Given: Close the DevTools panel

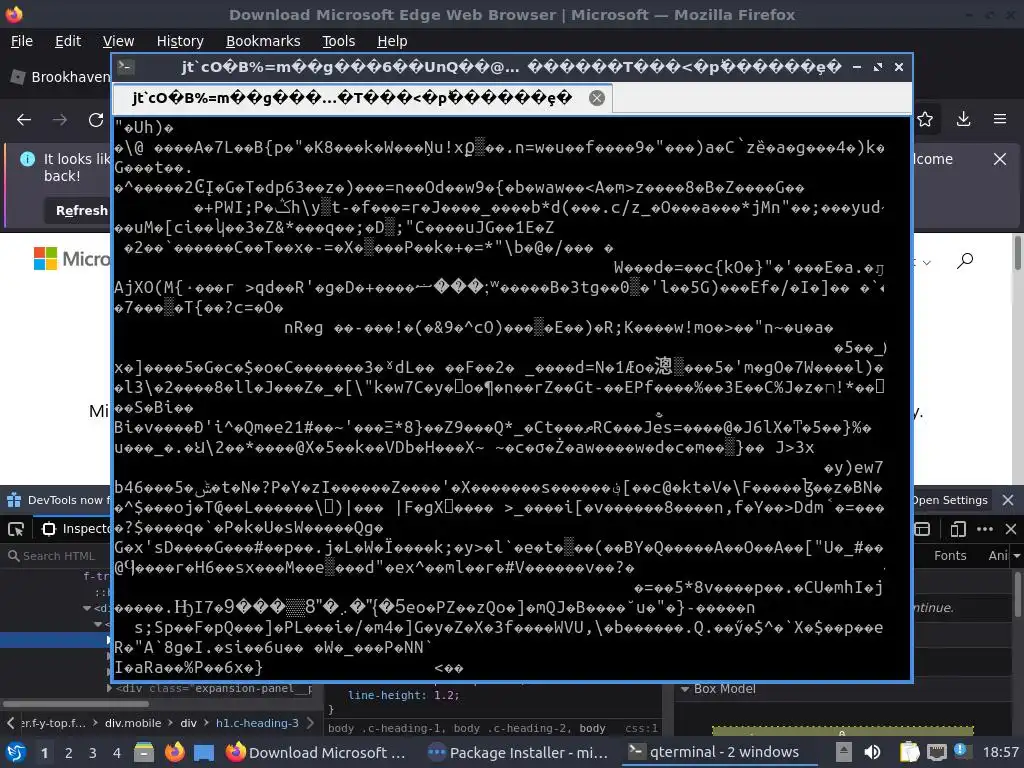Looking at the screenshot, I should [1010, 529].
